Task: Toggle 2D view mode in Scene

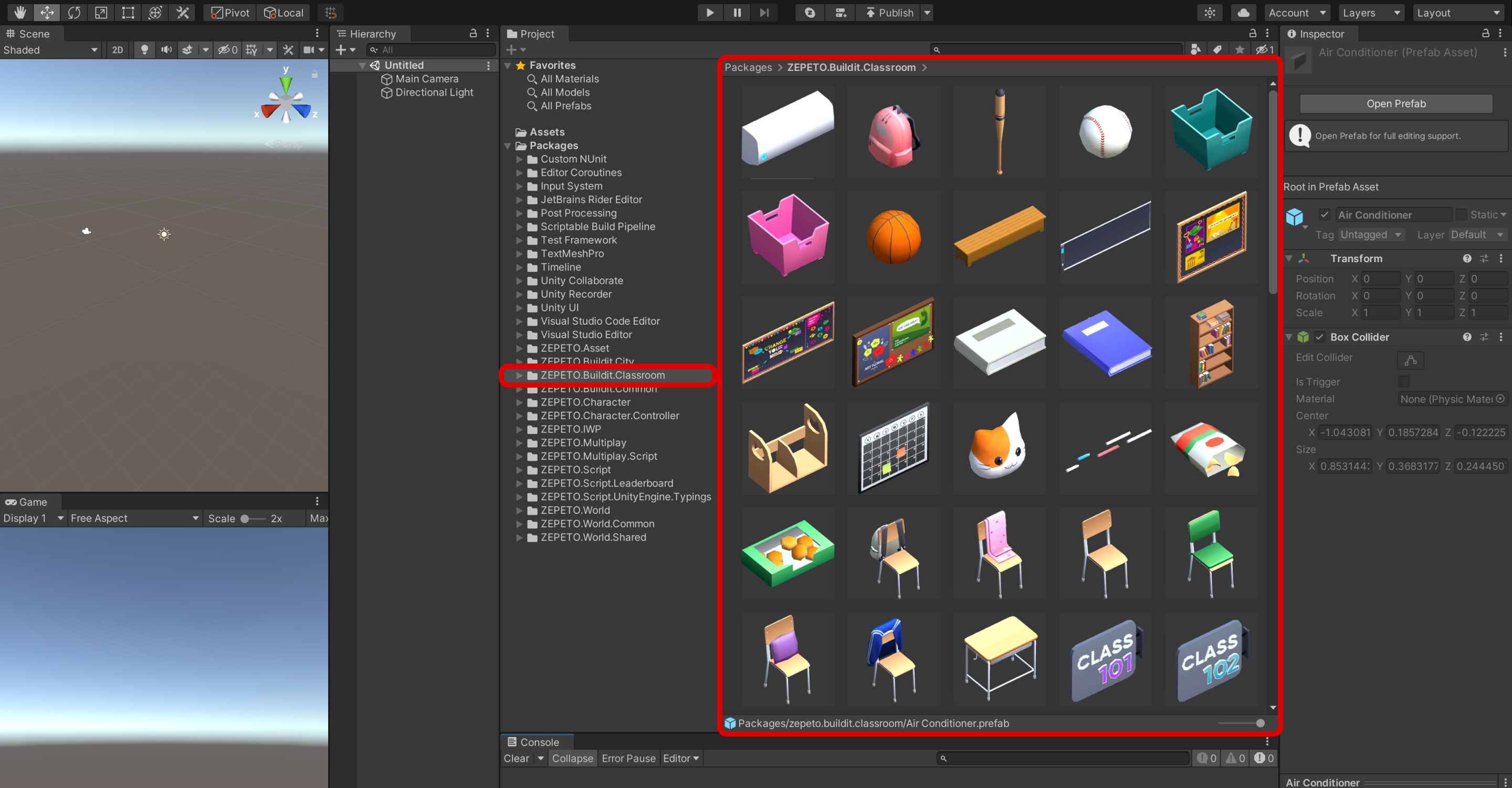Action: coord(118,50)
